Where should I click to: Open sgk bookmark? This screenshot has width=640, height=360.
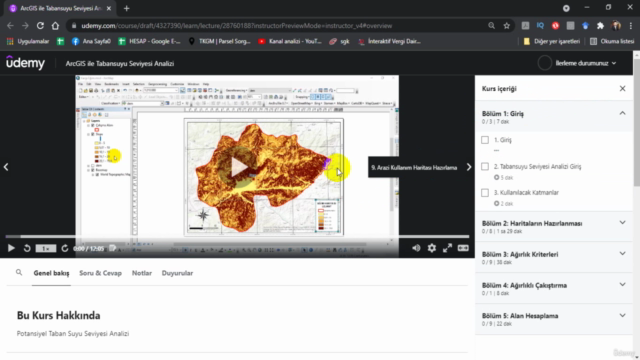click(340, 41)
